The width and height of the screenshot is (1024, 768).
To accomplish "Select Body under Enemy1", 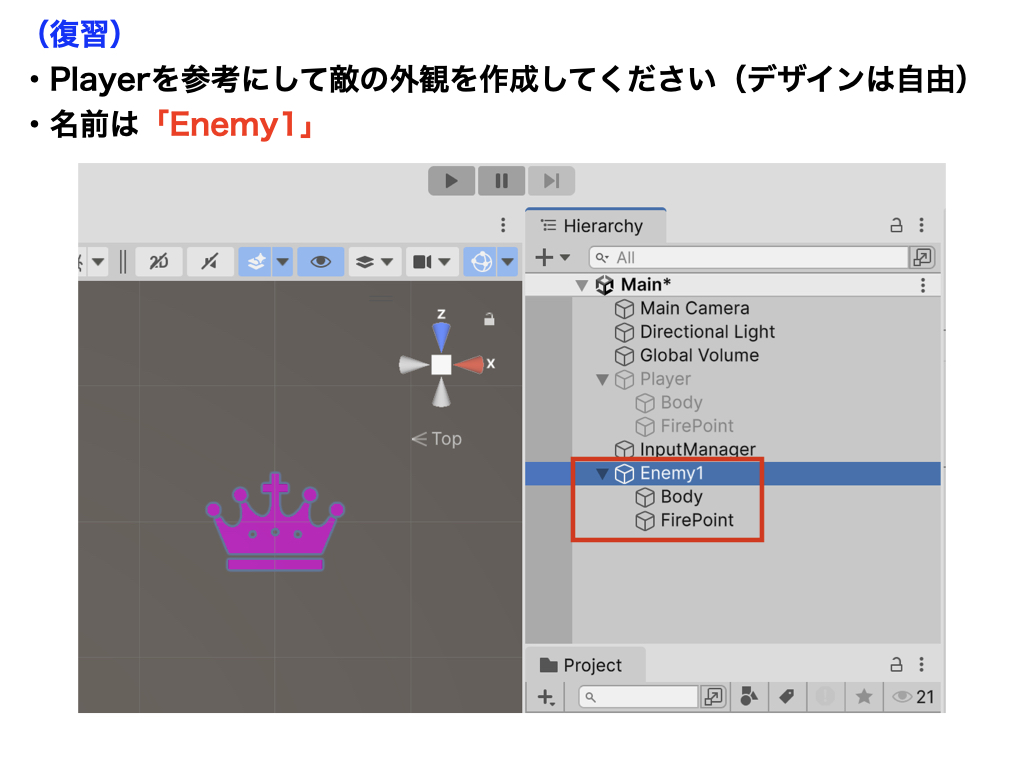I will (681, 496).
